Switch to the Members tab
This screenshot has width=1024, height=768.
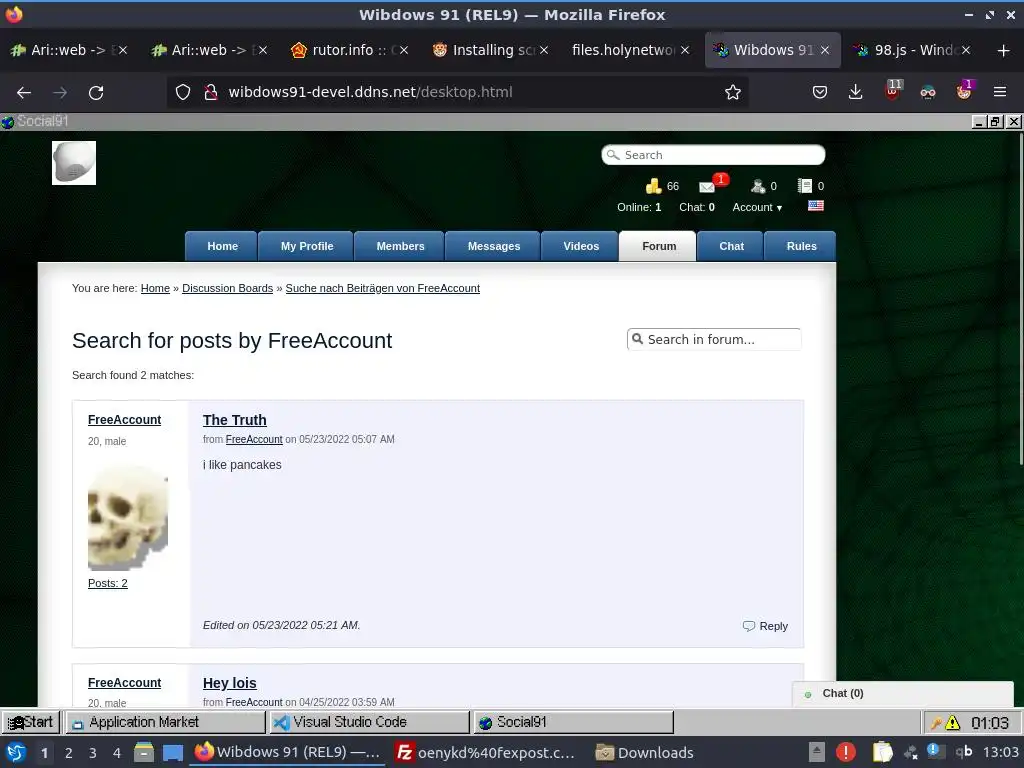(400, 246)
